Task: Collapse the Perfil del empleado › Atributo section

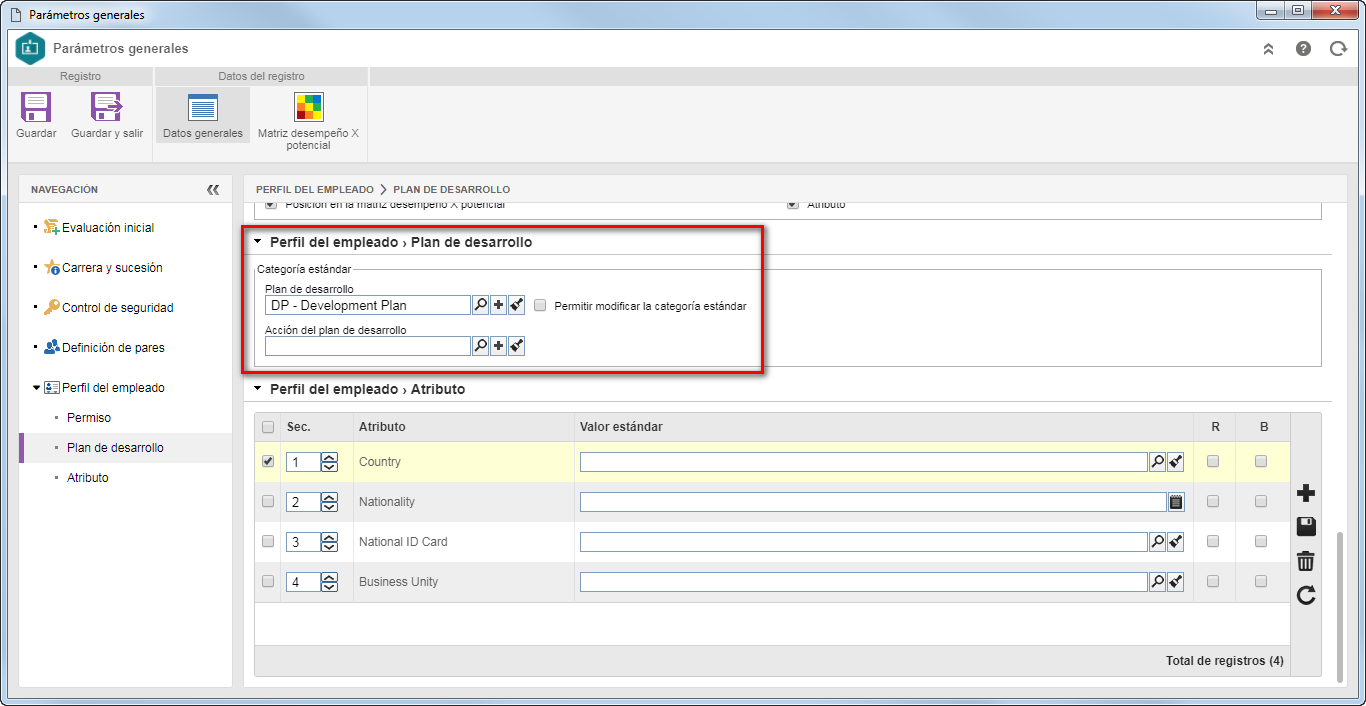Action: pyautogui.click(x=258, y=389)
